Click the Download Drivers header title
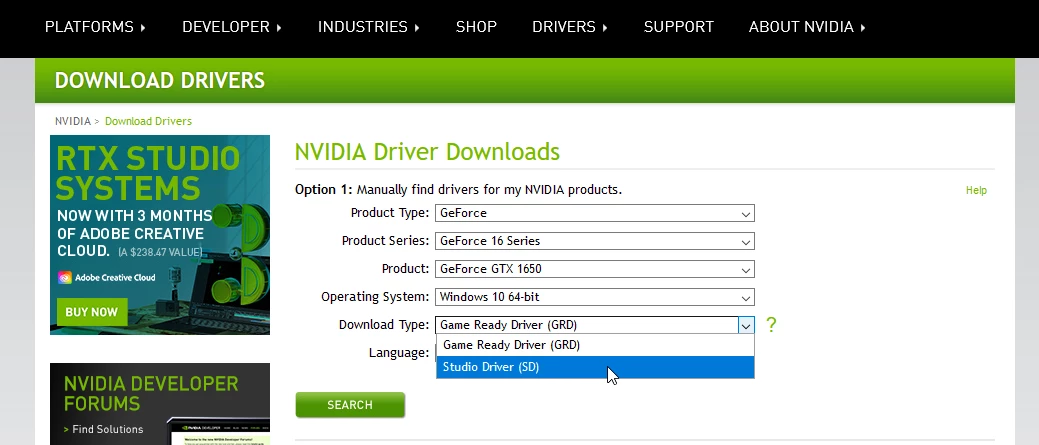1039x445 pixels. click(x=160, y=81)
